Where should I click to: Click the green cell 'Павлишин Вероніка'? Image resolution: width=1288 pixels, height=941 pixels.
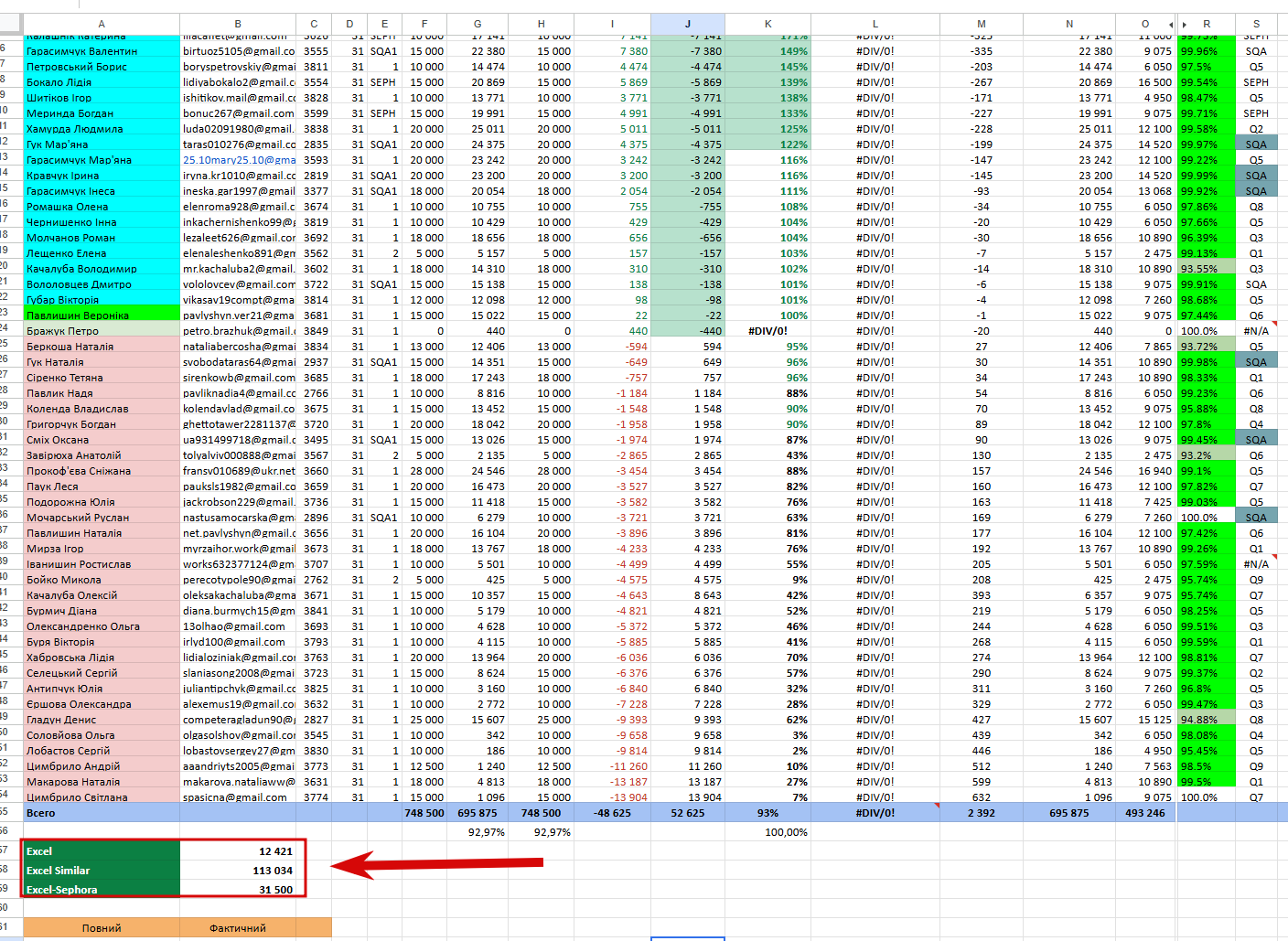(102, 315)
